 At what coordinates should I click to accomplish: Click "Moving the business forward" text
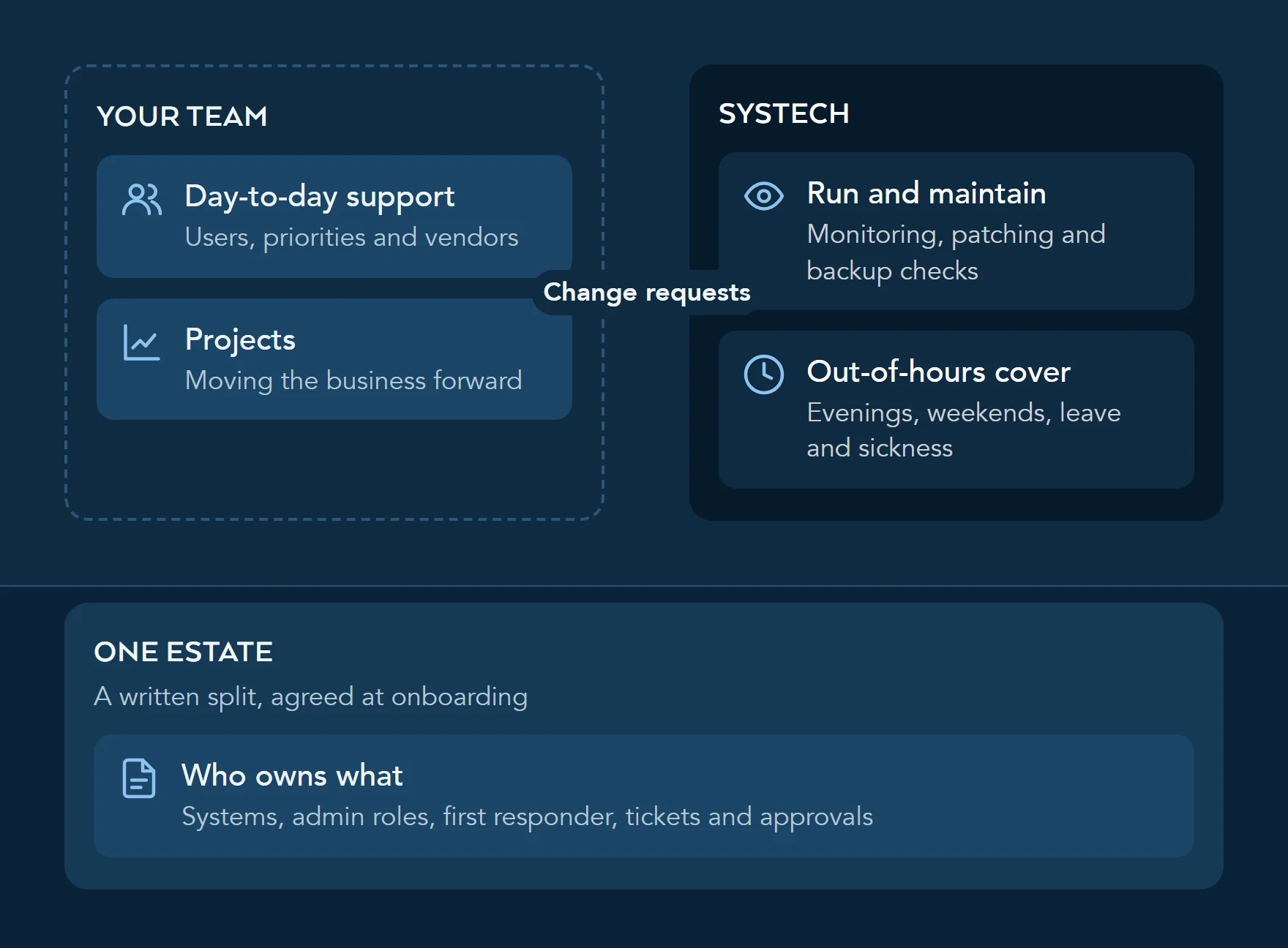click(353, 380)
